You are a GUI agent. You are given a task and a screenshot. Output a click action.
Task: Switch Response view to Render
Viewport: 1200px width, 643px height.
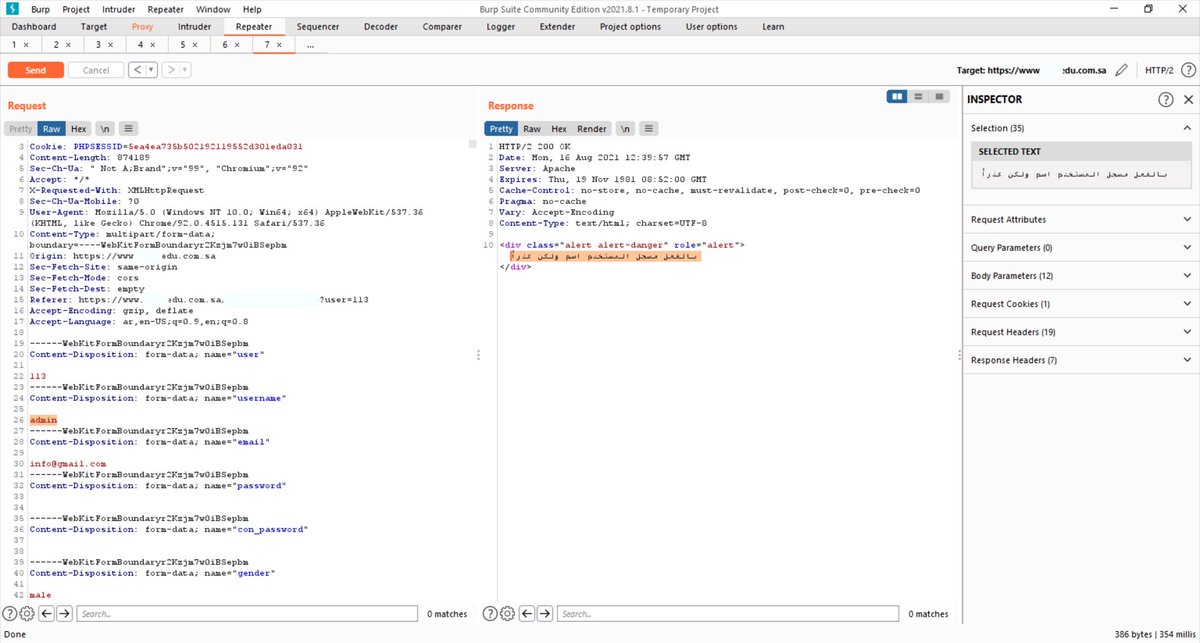[x=592, y=129]
